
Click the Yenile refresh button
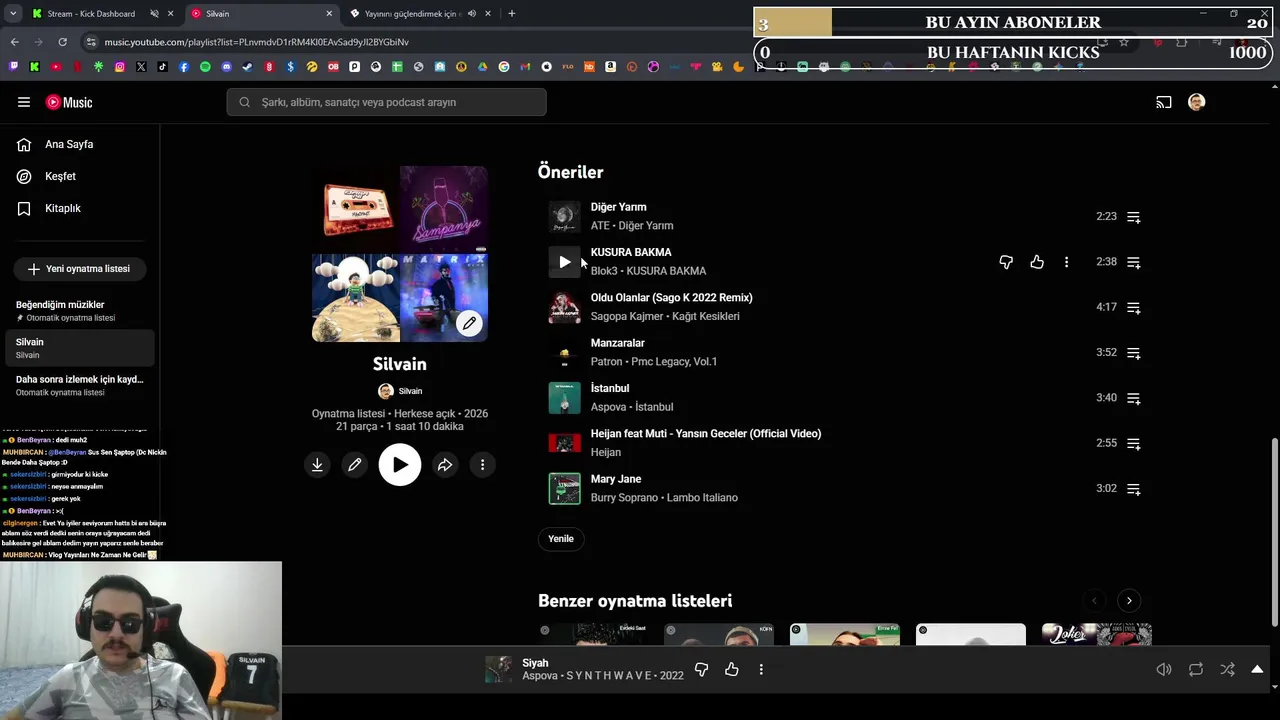coord(561,539)
